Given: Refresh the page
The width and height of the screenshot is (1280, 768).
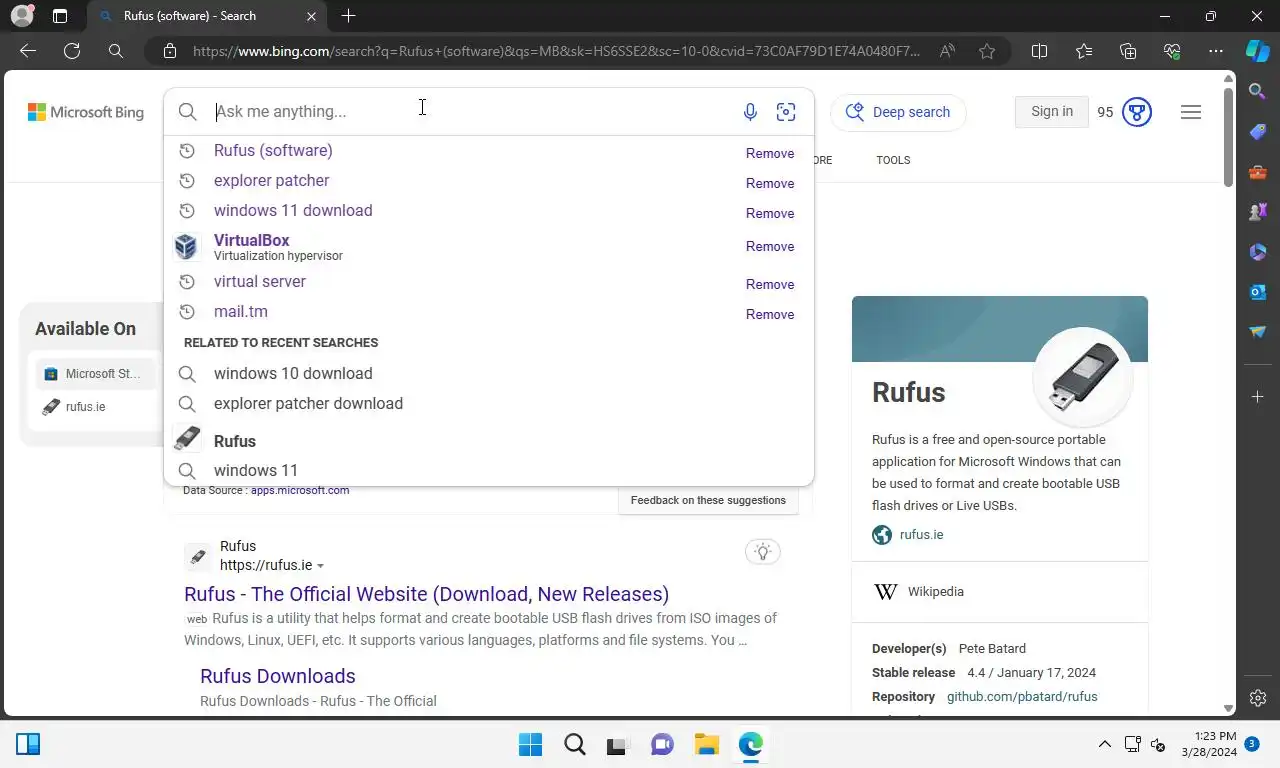Looking at the screenshot, I should click(72, 51).
